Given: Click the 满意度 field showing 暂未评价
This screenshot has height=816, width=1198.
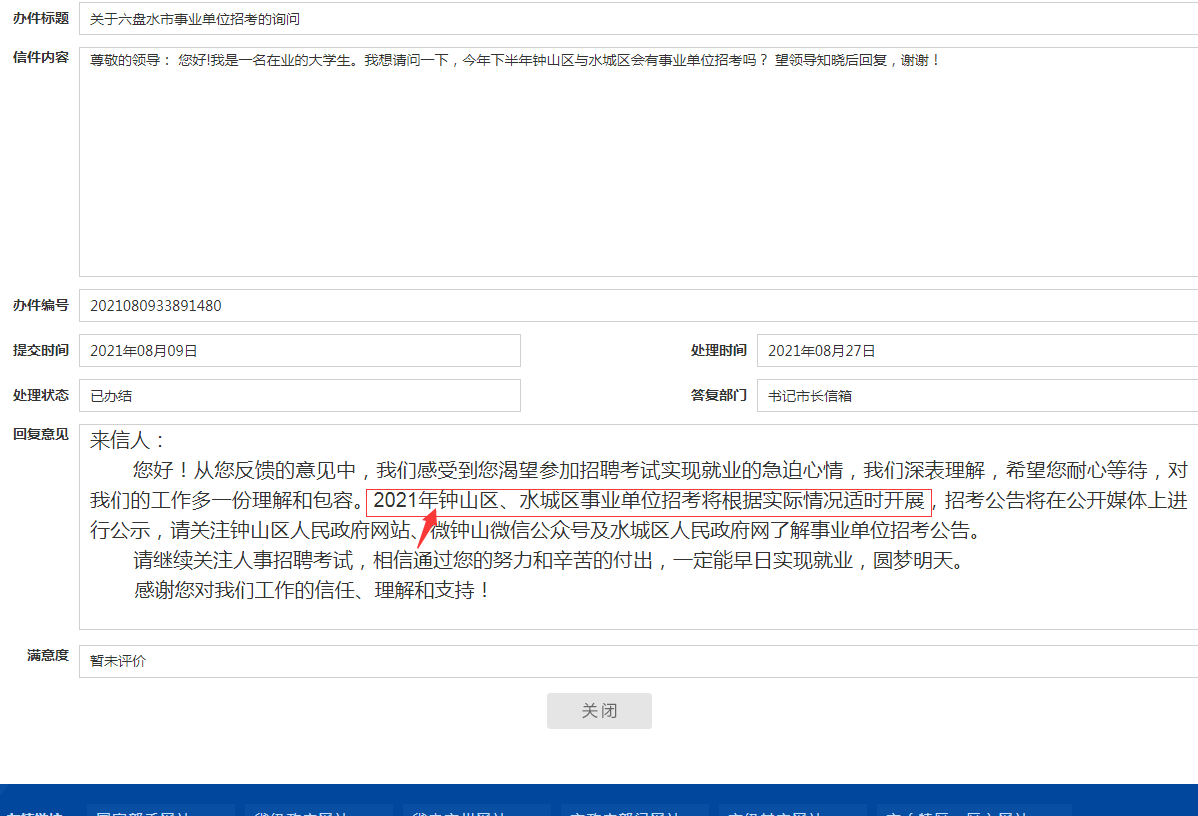Looking at the screenshot, I should point(638,661).
